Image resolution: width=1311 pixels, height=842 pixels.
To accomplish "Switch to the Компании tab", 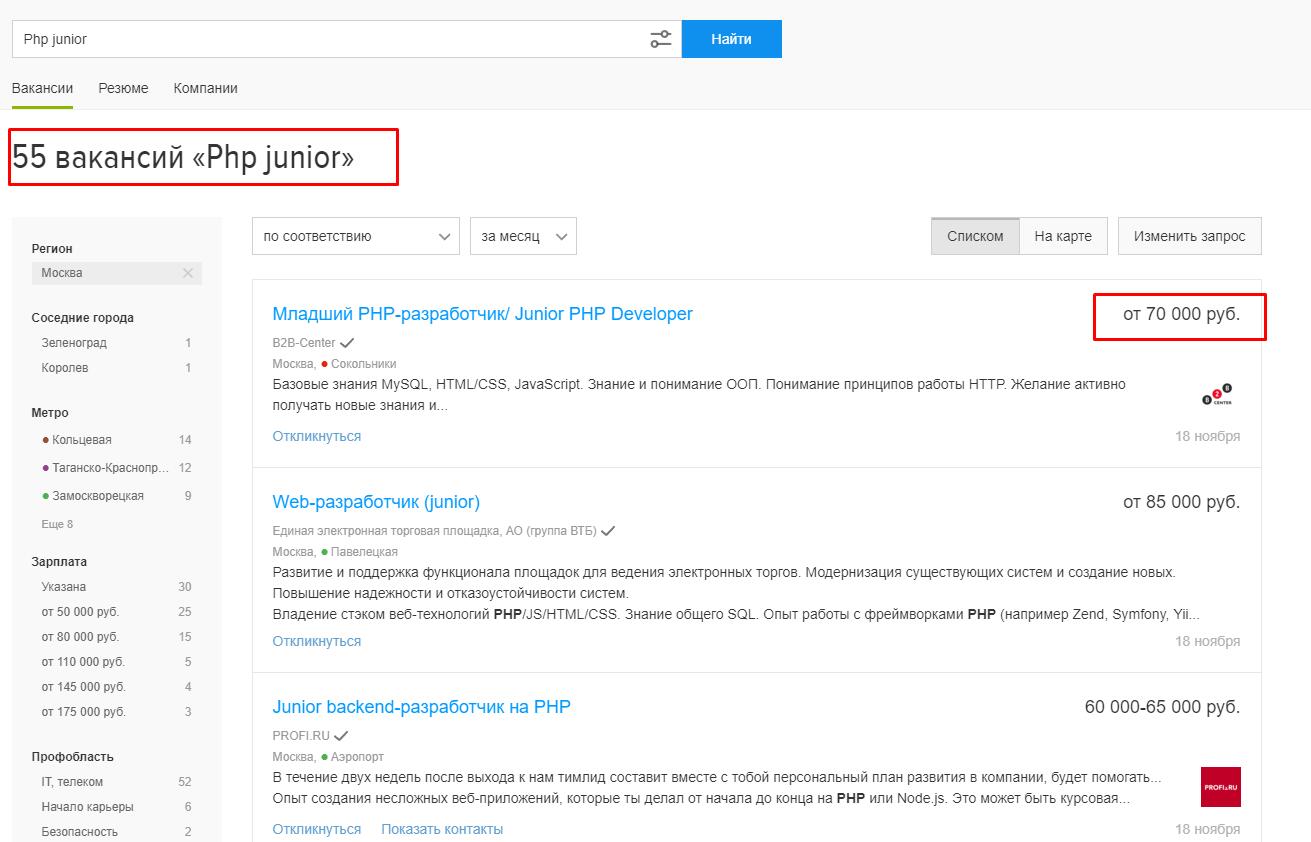I will point(205,88).
